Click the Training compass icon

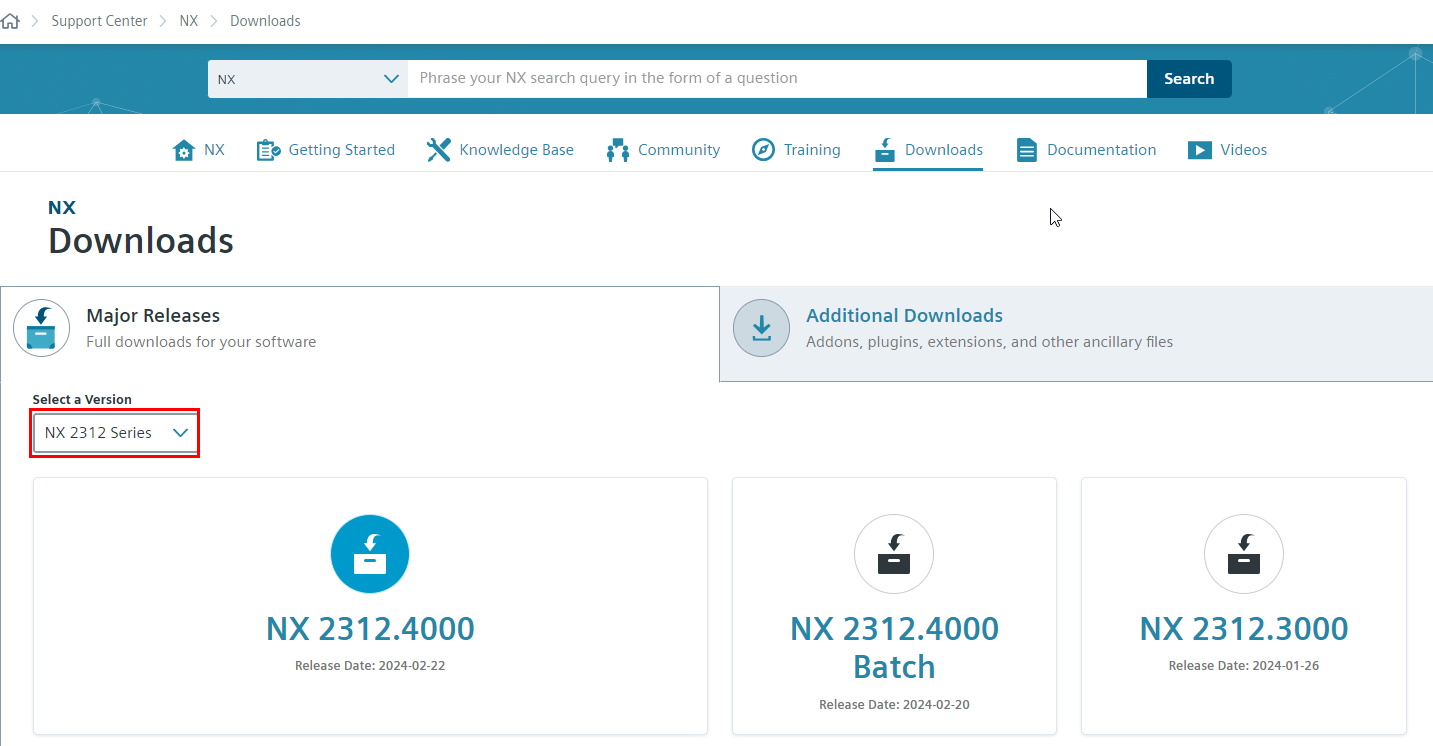(763, 150)
